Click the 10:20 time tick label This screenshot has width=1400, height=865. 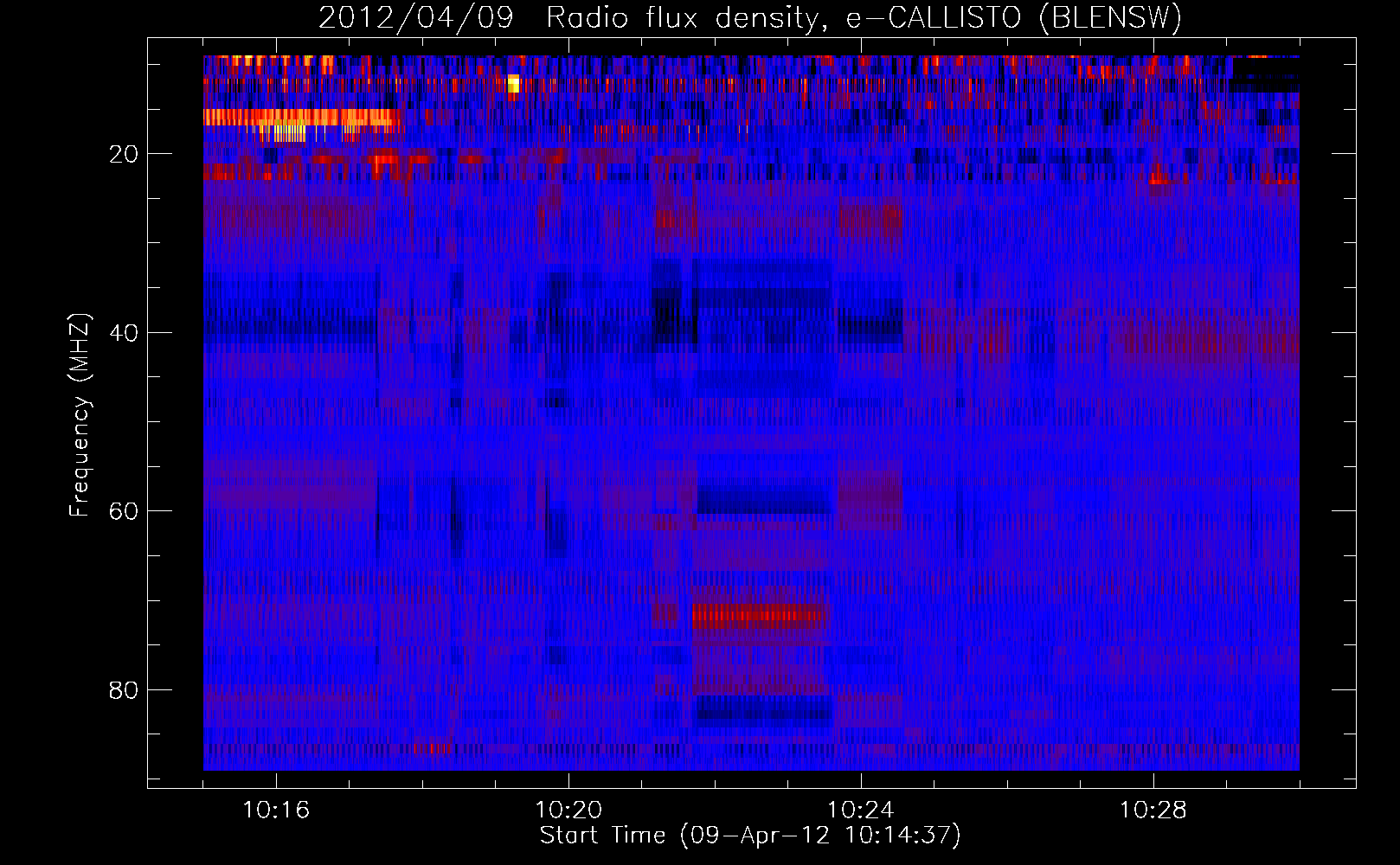click(x=568, y=810)
